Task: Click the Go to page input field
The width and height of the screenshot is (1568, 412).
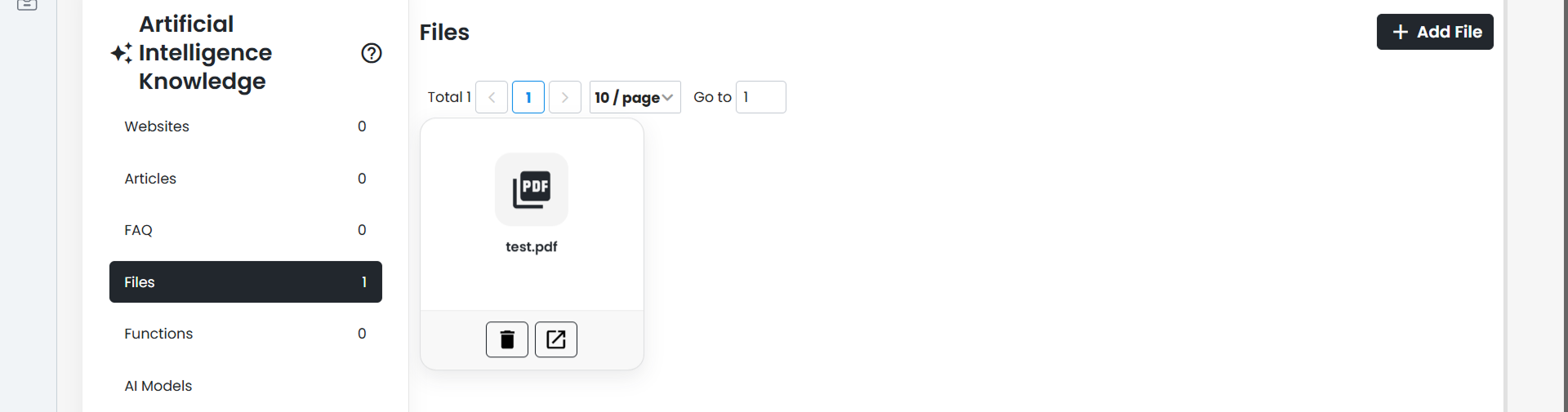Action: (x=761, y=97)
